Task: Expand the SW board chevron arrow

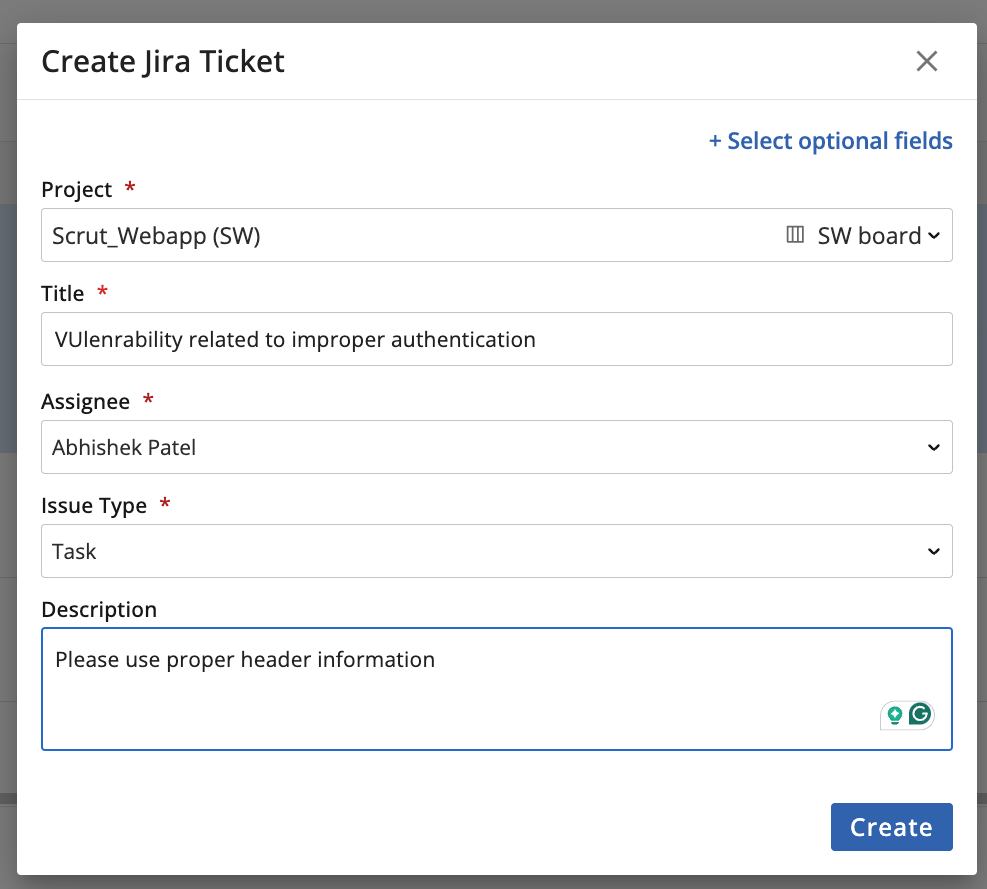Action: (x=934, y=235)
